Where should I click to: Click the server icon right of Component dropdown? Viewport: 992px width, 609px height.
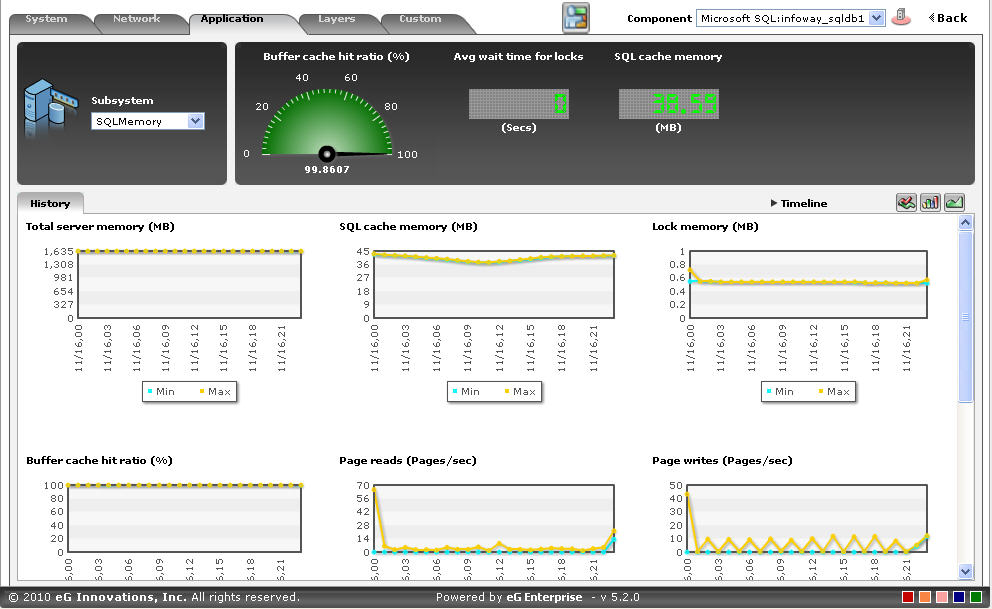click(x=901, y=18)
